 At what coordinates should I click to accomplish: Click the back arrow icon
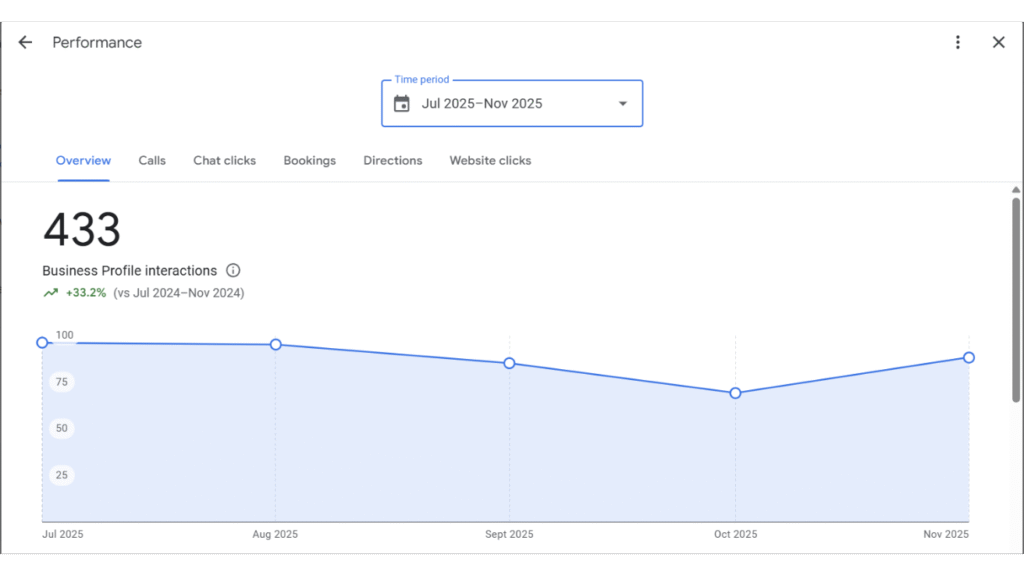[25, 42]
